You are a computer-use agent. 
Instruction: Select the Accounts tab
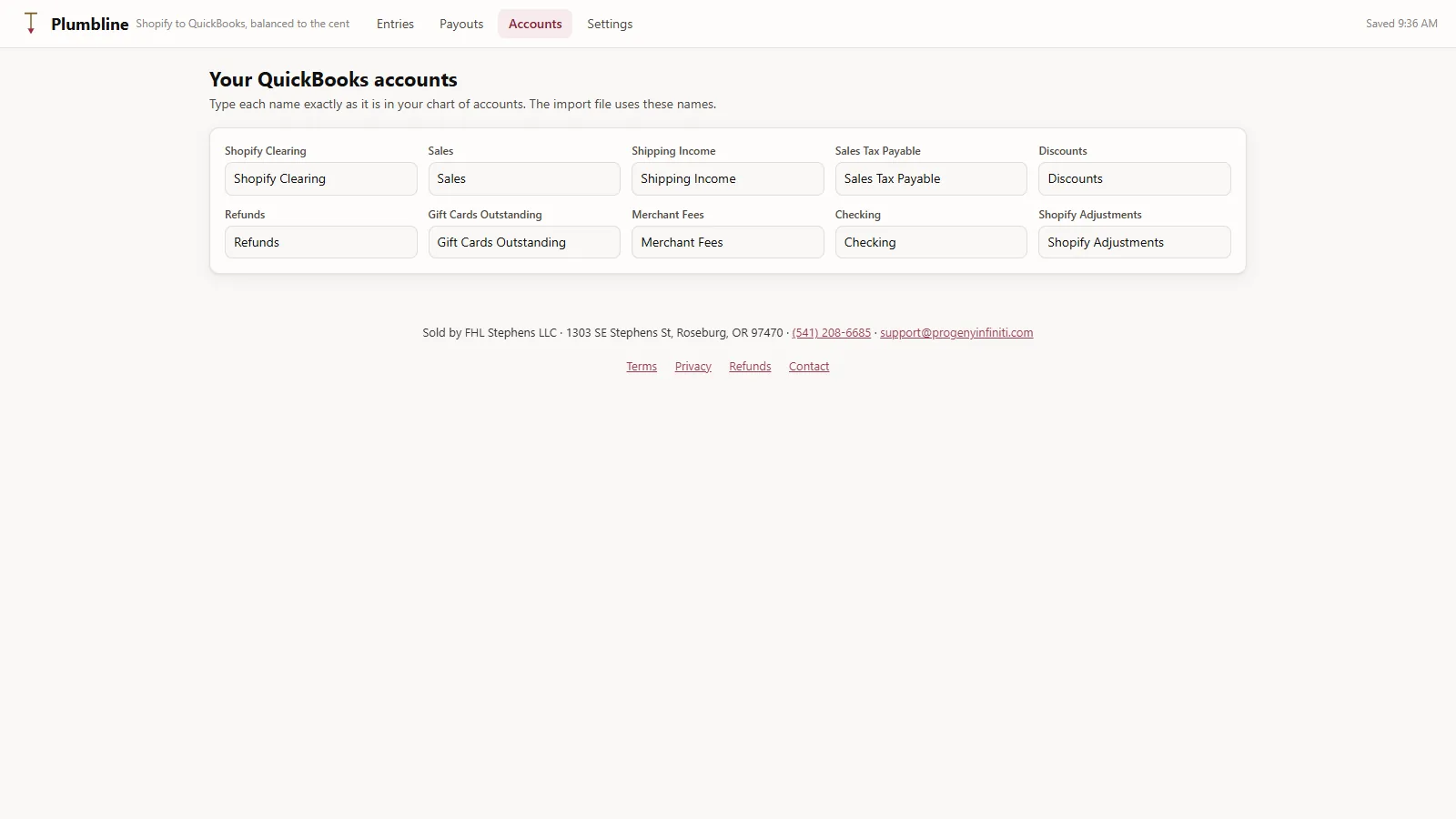[535, 24]
